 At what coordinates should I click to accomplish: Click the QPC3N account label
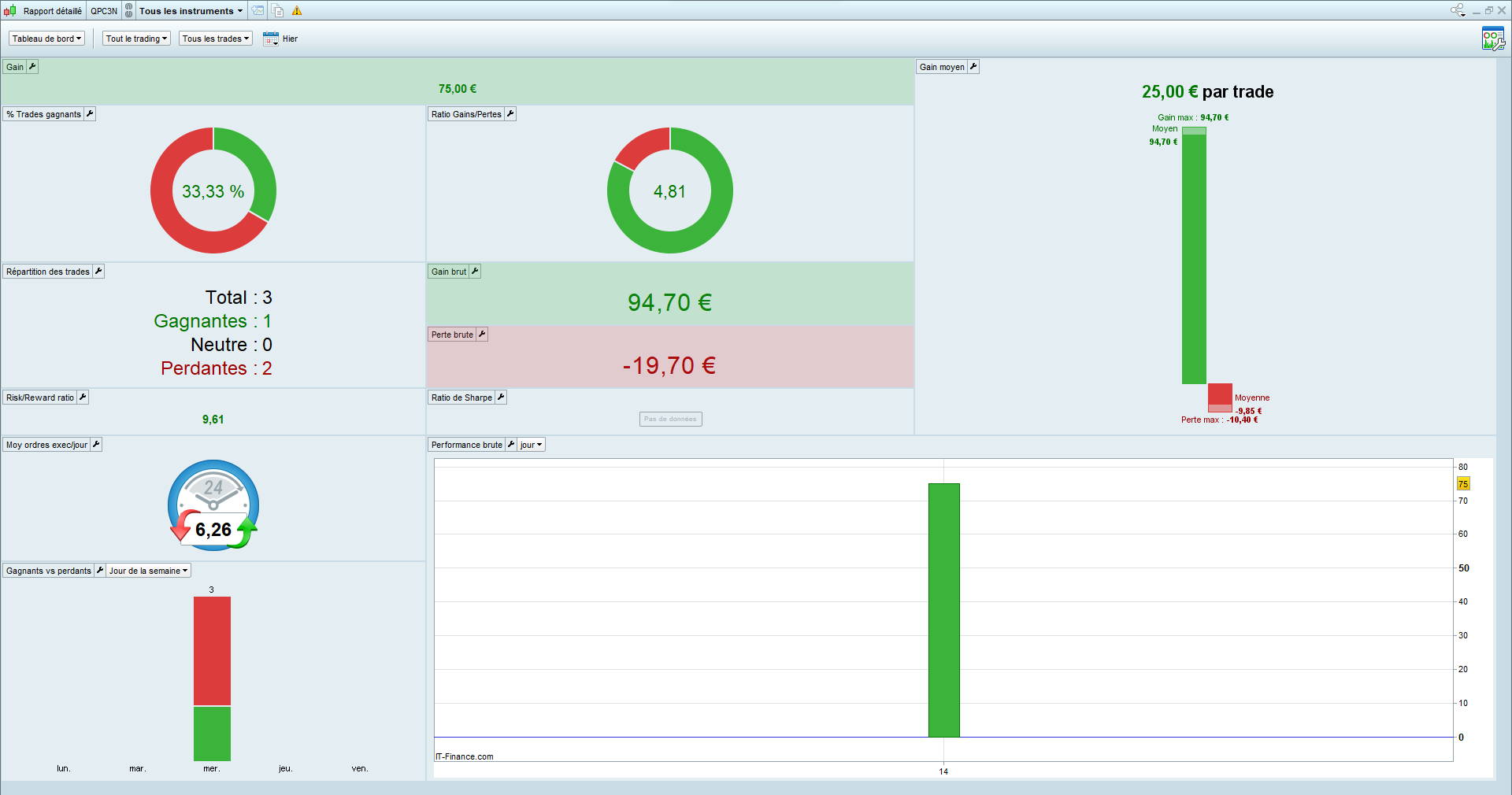click(x=104, y=11)
